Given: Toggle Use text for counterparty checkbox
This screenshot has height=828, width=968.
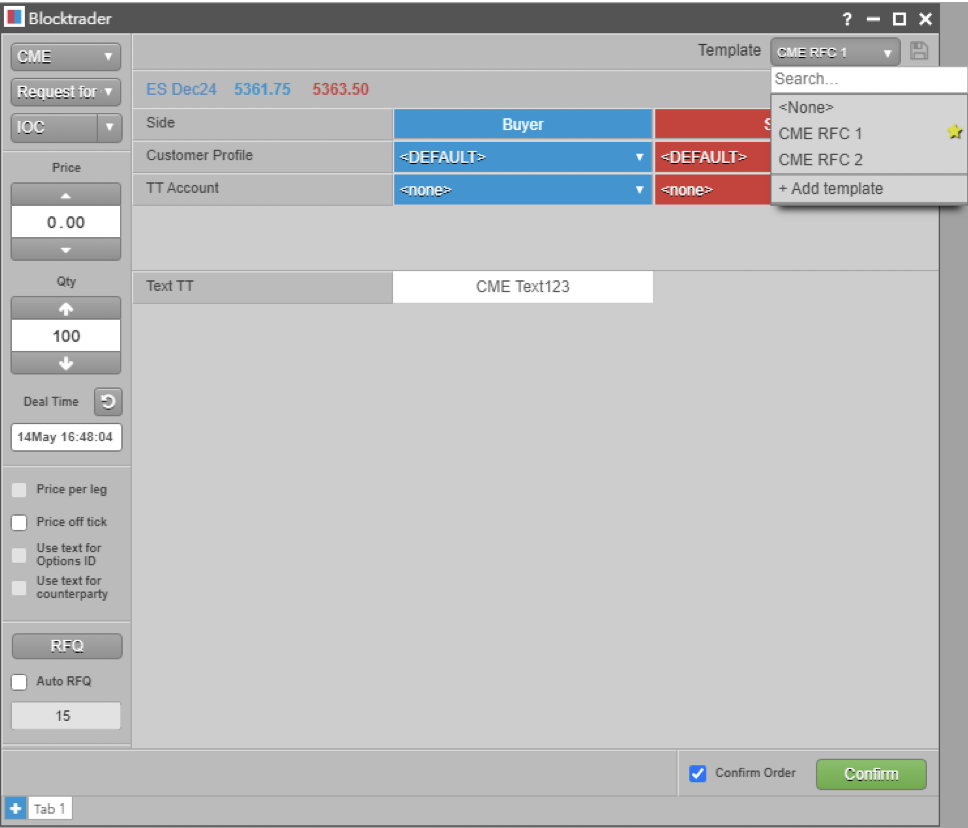Looking at the screenshot, I should [19, 588].
